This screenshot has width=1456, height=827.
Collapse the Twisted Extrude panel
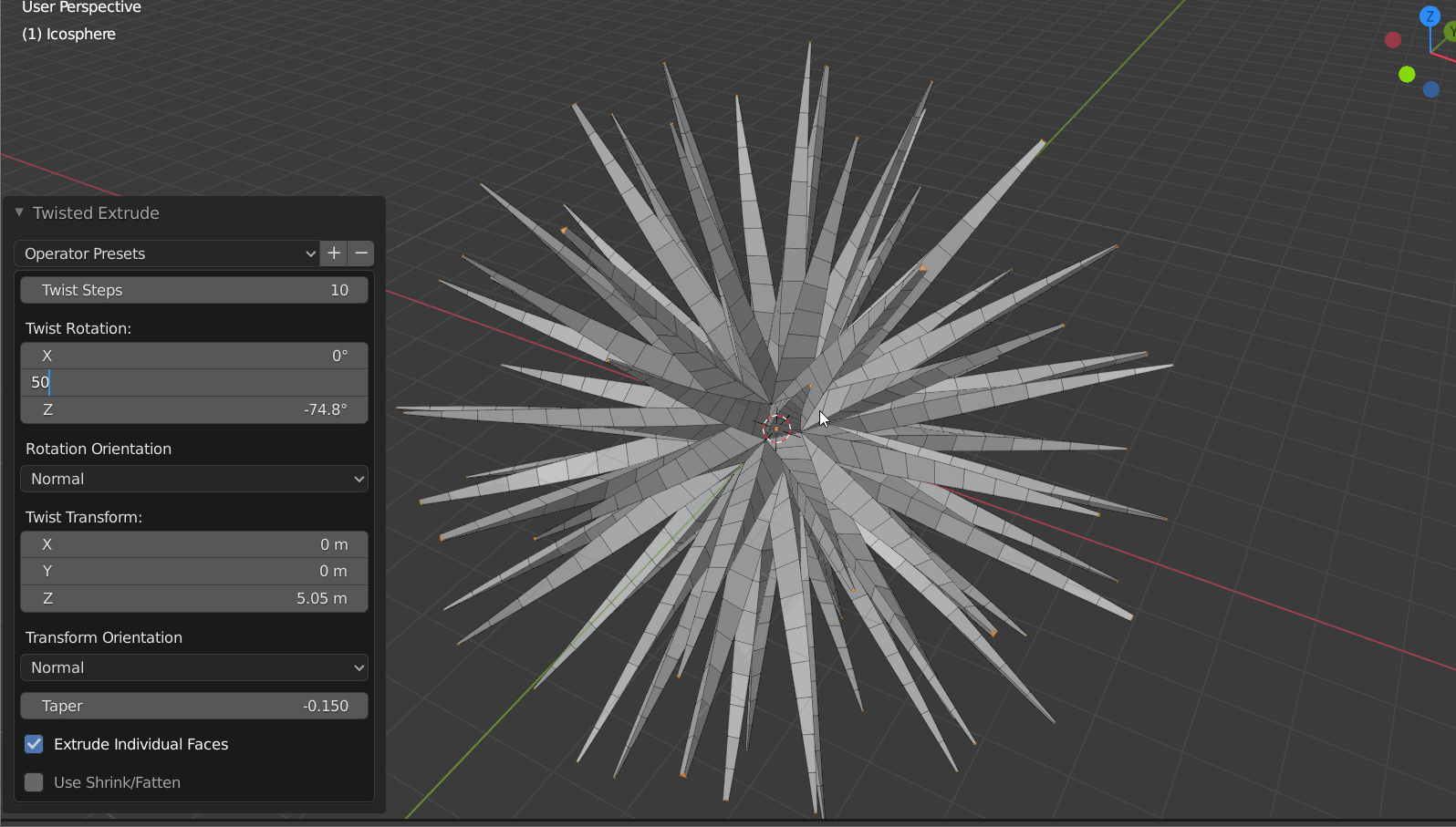pyautogui.click(x=19, y=212)
